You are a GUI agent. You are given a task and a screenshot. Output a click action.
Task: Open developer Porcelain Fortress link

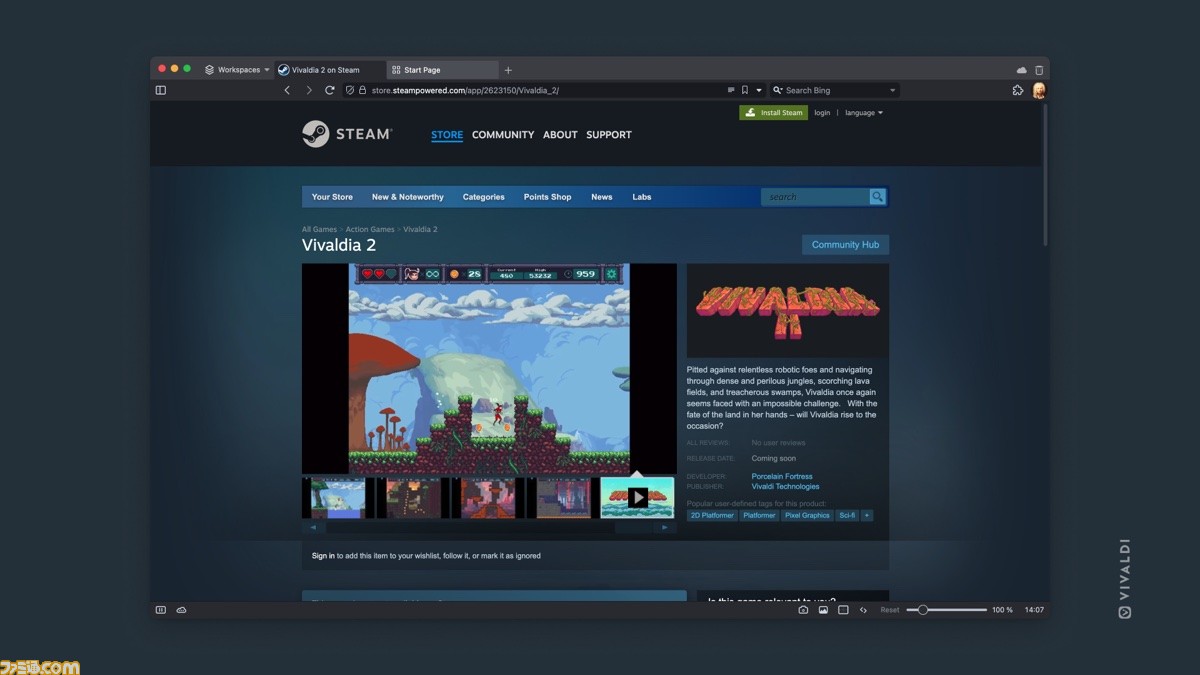[x=782, y=477]
